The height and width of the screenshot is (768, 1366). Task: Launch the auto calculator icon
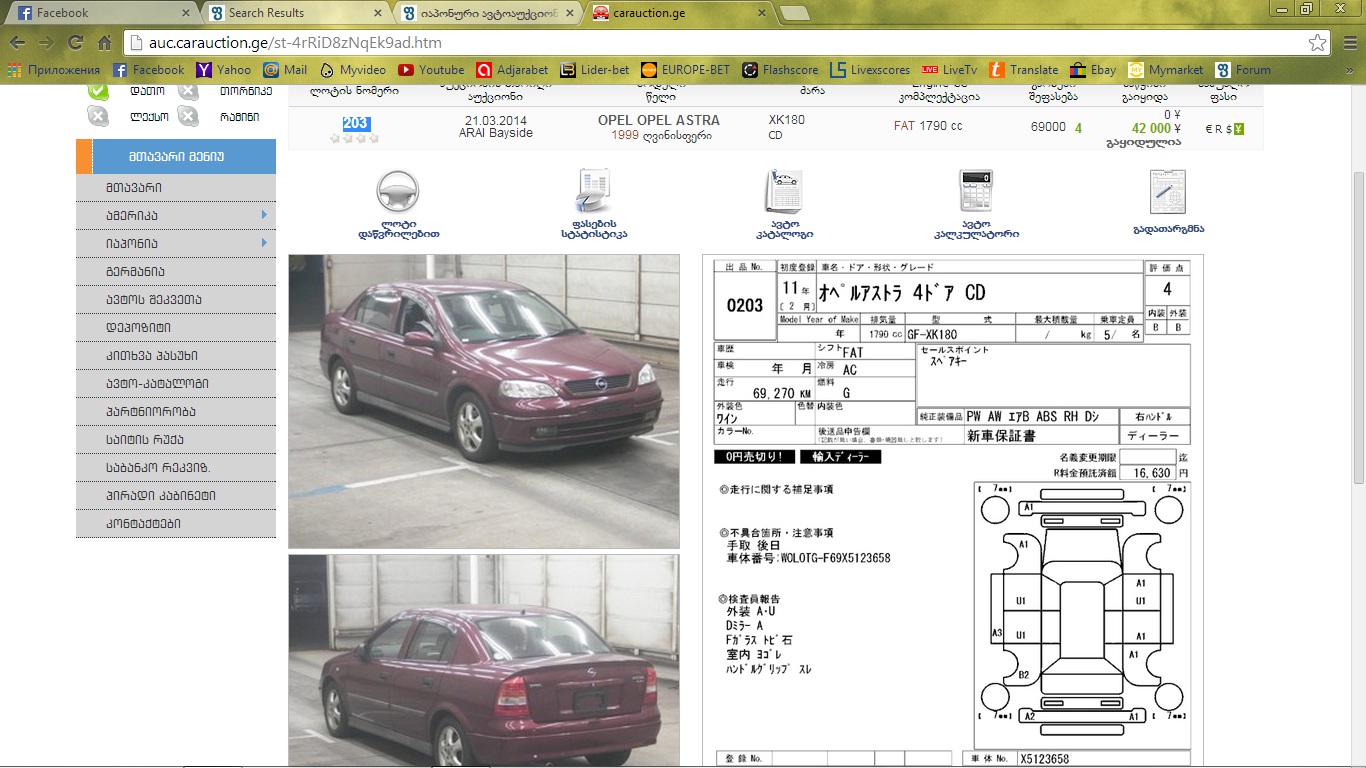975,192
